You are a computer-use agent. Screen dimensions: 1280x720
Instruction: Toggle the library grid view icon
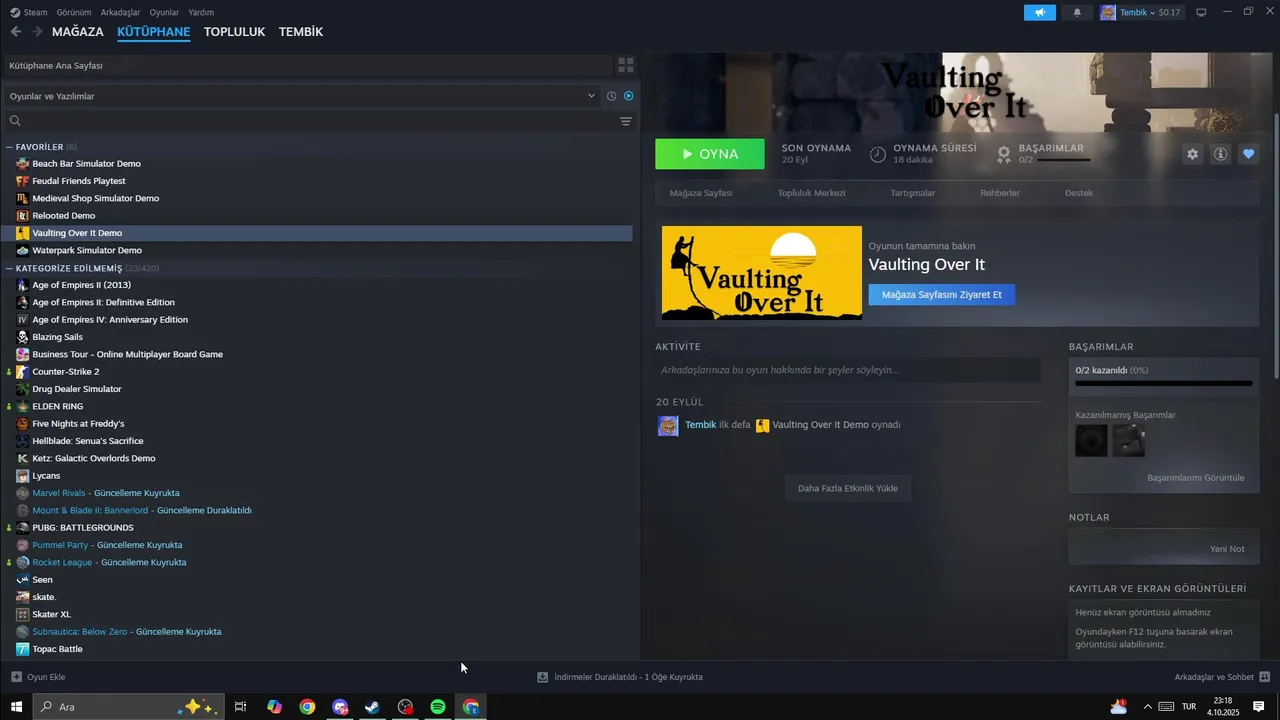coord(626,65)
